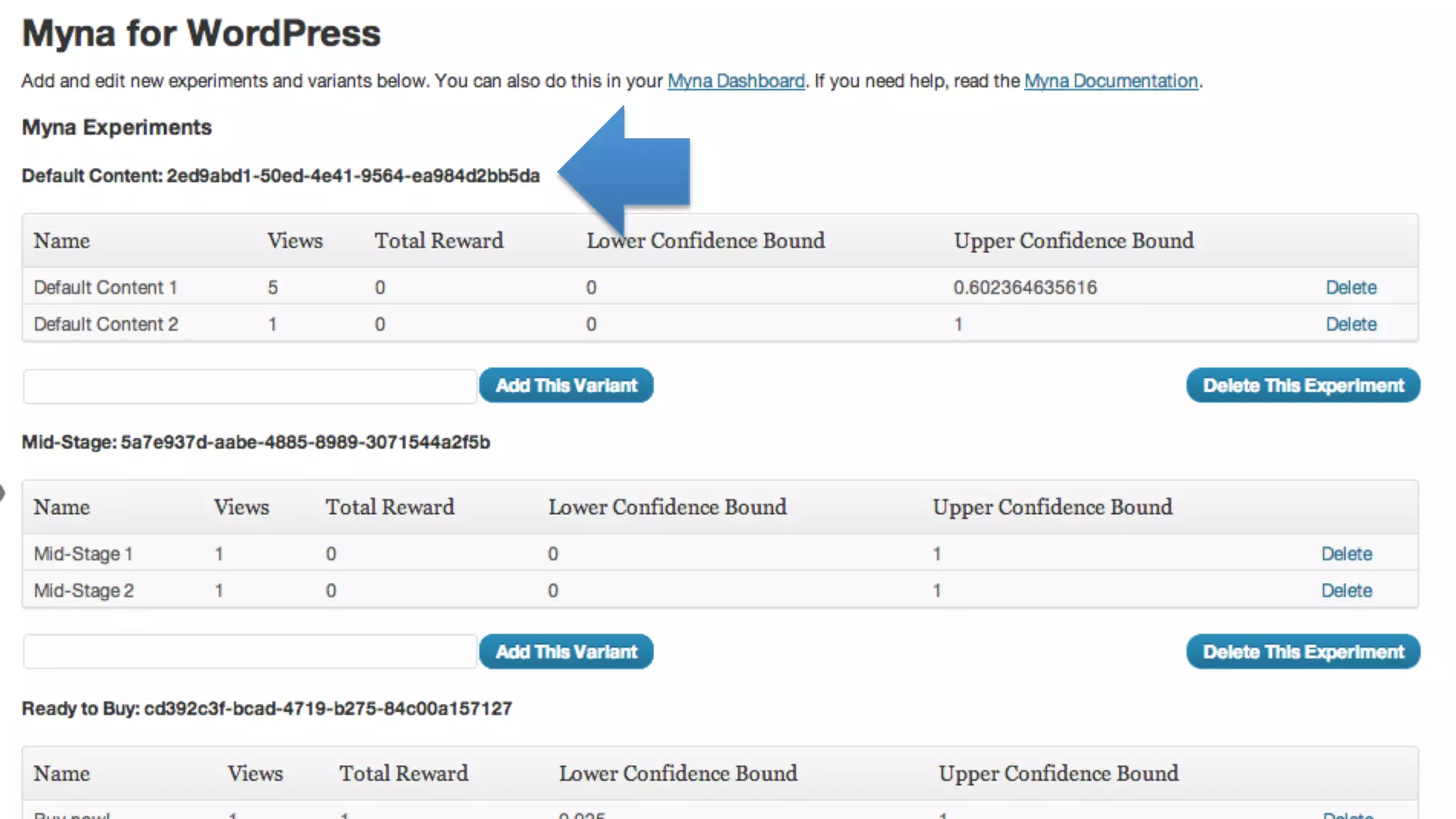Image resolution: width=1456 pixels, height=819 pixels.
Task: Click the Ready to Buy experiment ID heading
Action: point(267,709)
